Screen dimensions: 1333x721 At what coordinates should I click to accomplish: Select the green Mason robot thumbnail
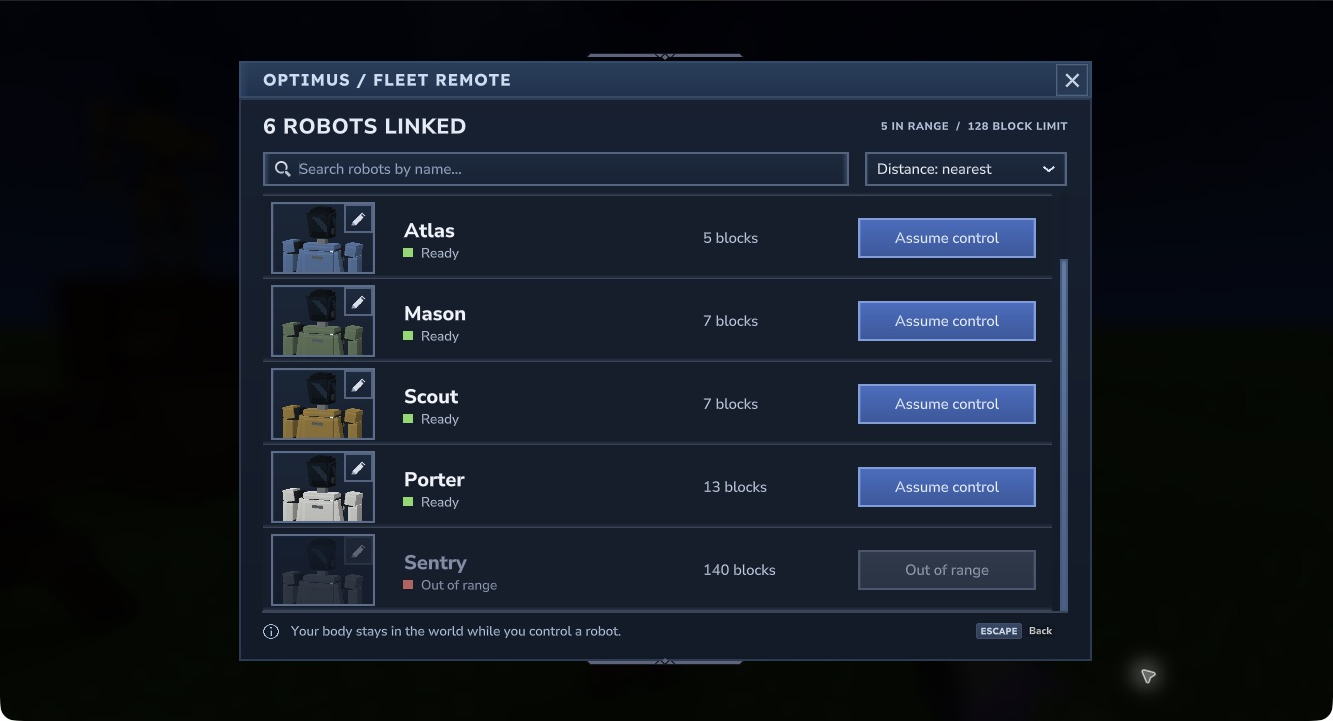click(x=323, y=321)
